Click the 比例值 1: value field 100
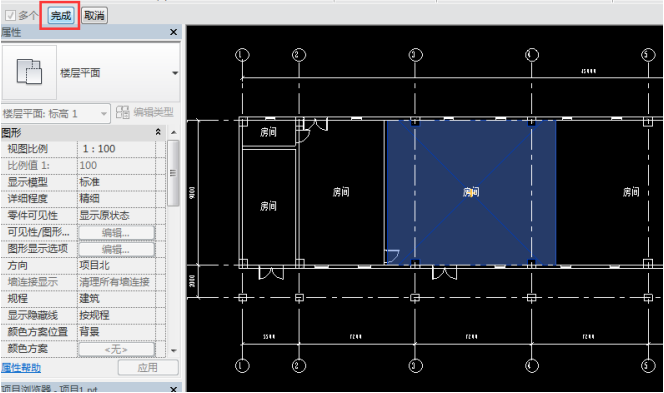 pos(117,165)
